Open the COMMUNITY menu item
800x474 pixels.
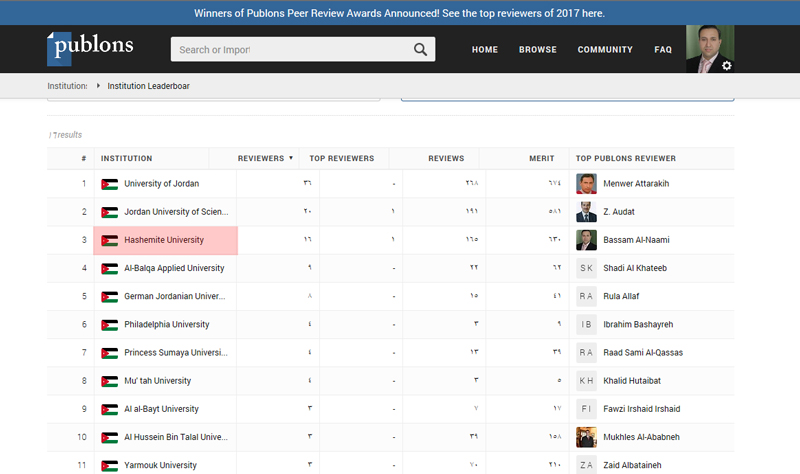pos(605,49)
